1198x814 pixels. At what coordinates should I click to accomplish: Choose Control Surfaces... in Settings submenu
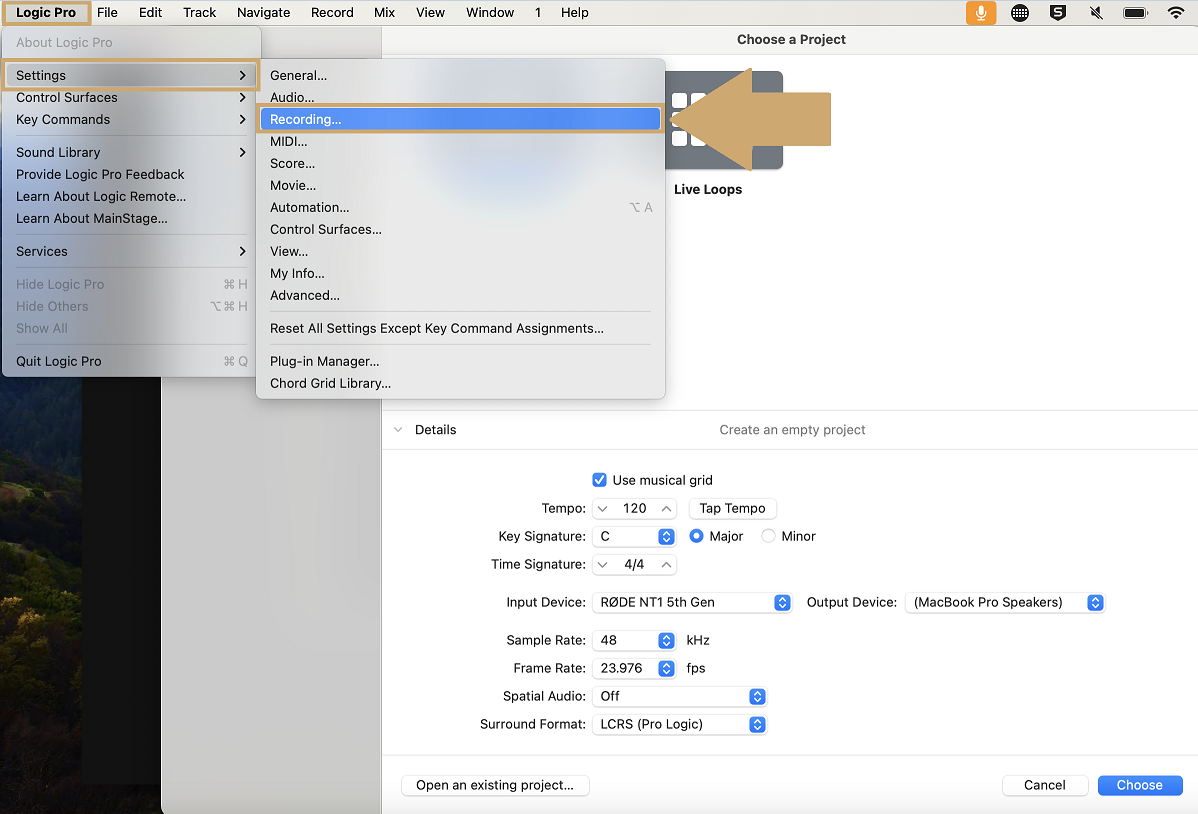tap(460, 229)
